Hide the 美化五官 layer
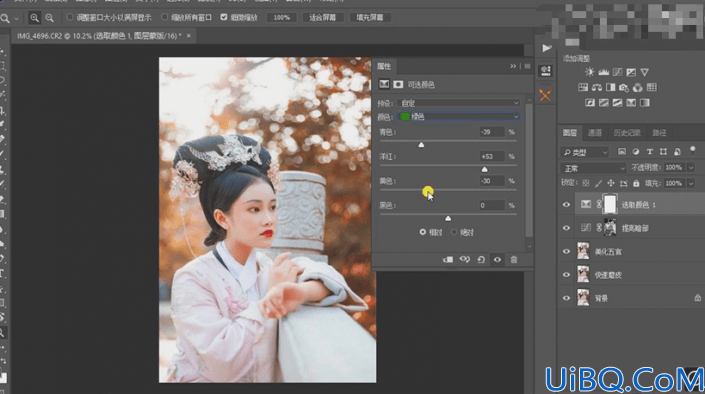 point(566,251)
